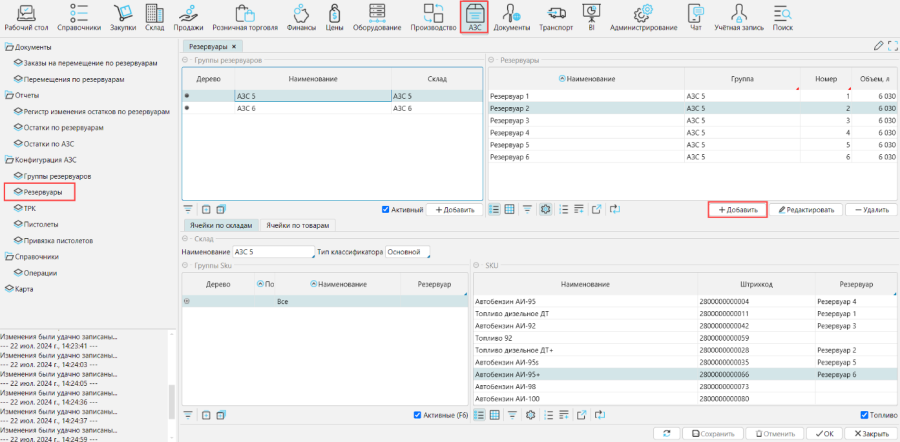This screenshot has height=442, width=900.
Task: Toggle the Активный checkbox in groups panel
Action: 386,210
